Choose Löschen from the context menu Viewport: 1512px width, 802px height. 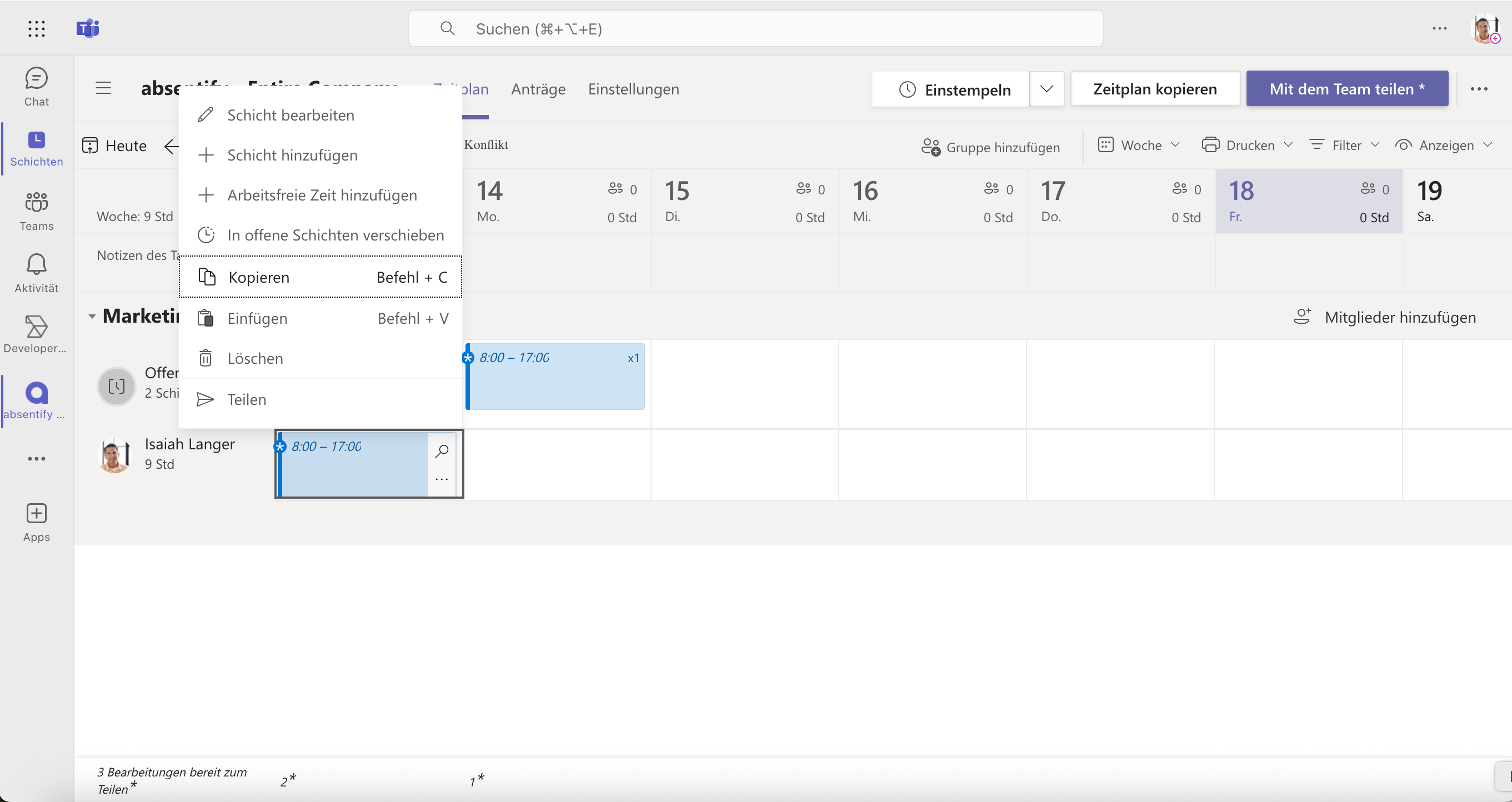[x=321, y=358]
